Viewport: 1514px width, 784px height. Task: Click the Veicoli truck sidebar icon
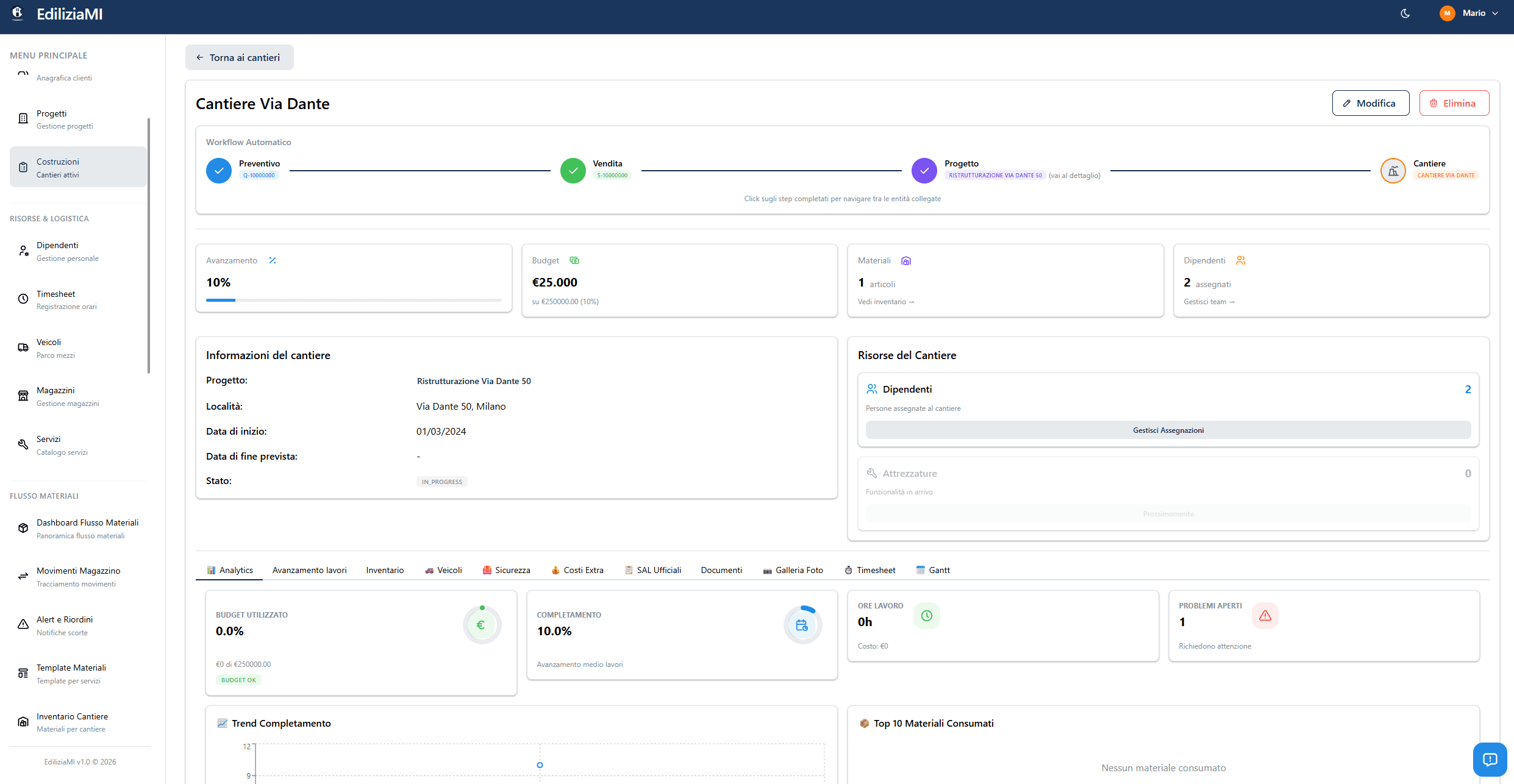coord(23,347)
